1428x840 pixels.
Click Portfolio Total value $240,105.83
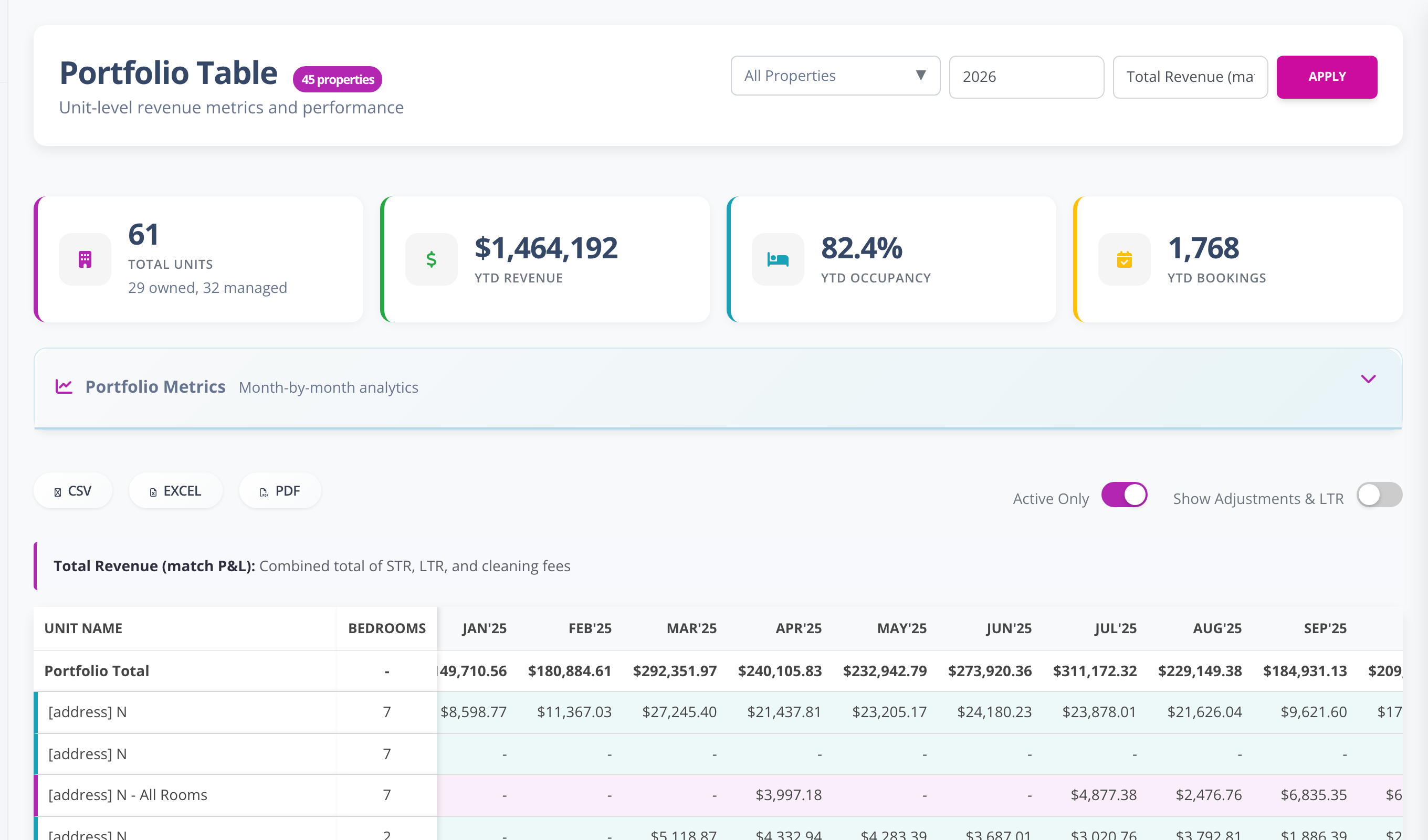[x=780, y=671]
